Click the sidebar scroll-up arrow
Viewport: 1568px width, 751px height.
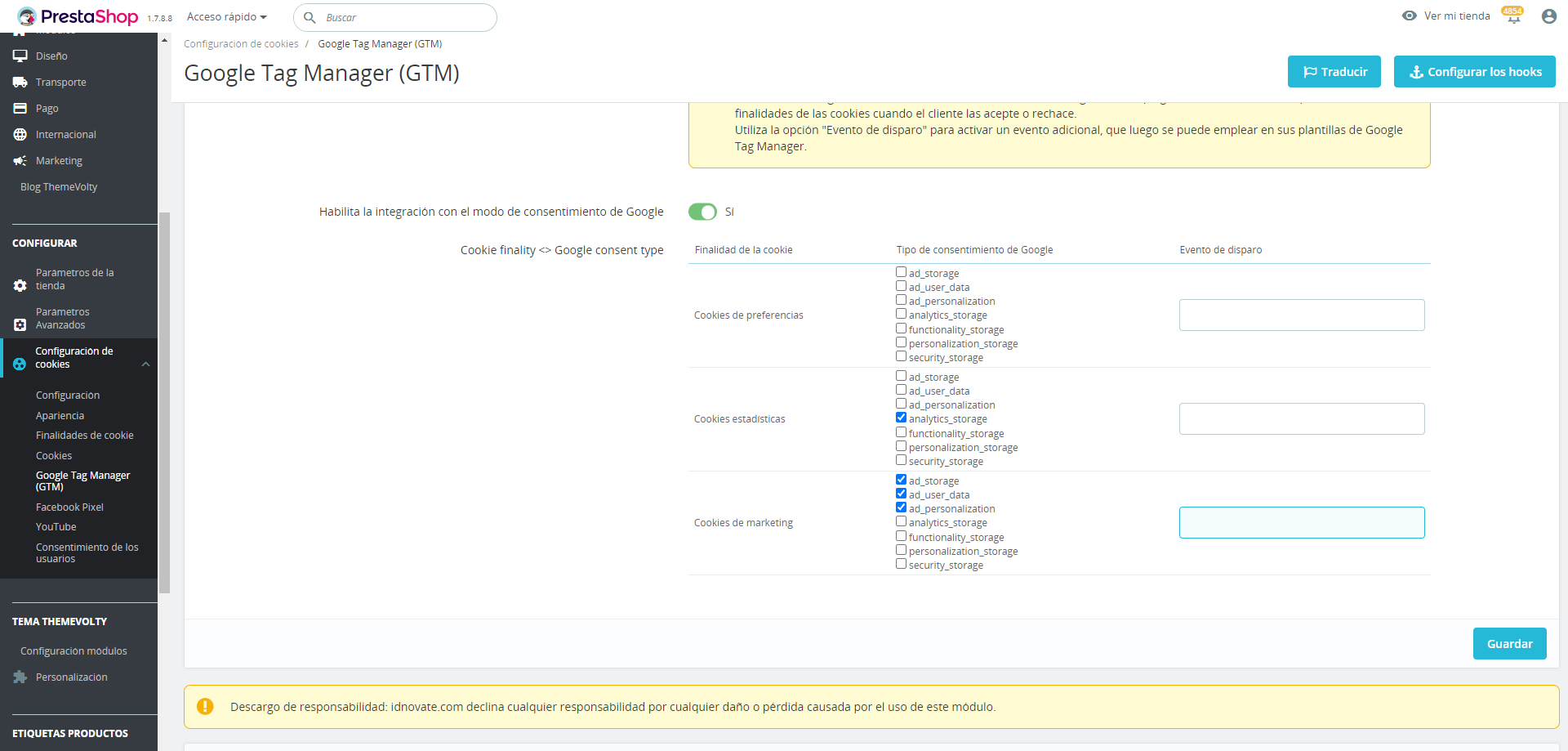(164, 39)
